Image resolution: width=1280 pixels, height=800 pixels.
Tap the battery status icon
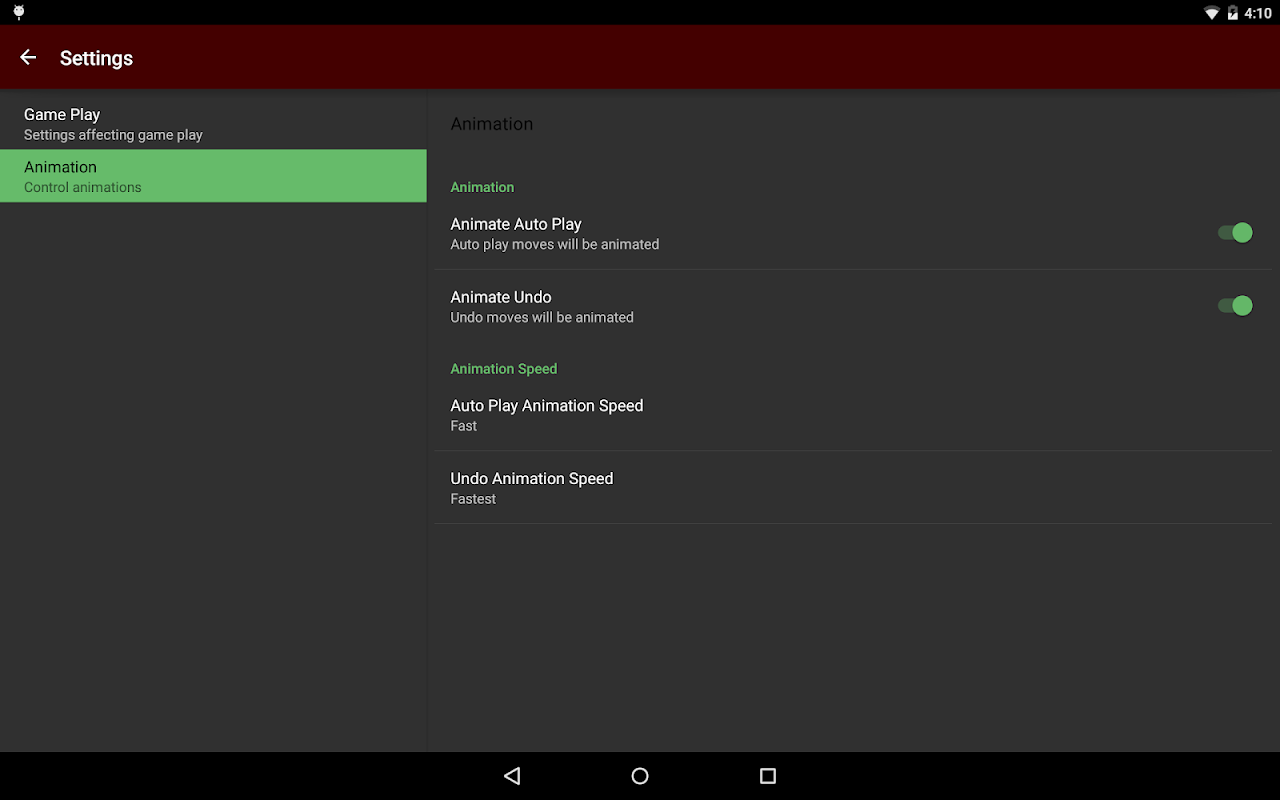[x=1232, y=13]
